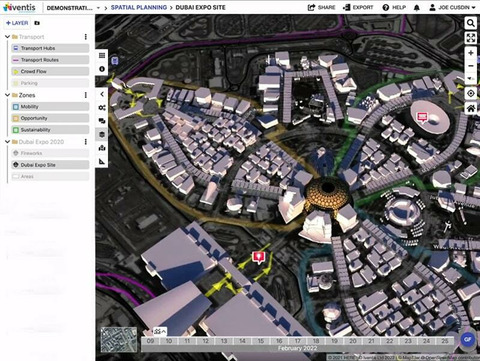Click the golden dome structure on the map
The height and width of the screenshot is (361, 480).
click(328, 197)
